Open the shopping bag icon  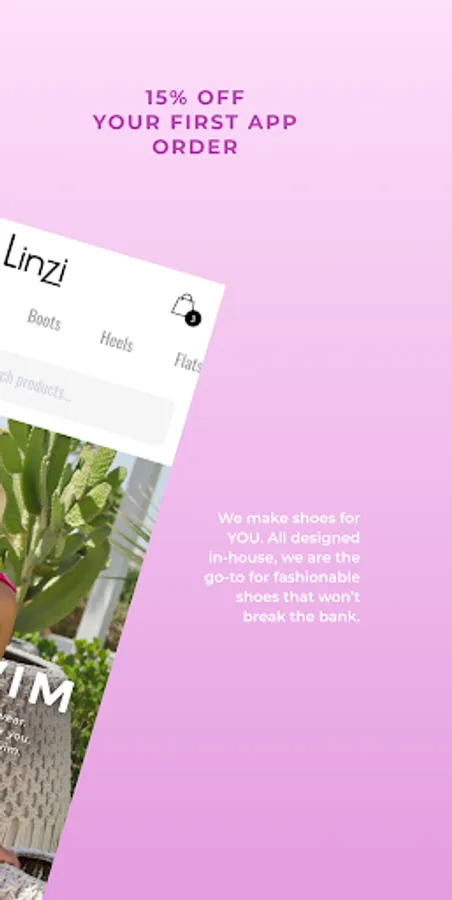coord(184,305)
